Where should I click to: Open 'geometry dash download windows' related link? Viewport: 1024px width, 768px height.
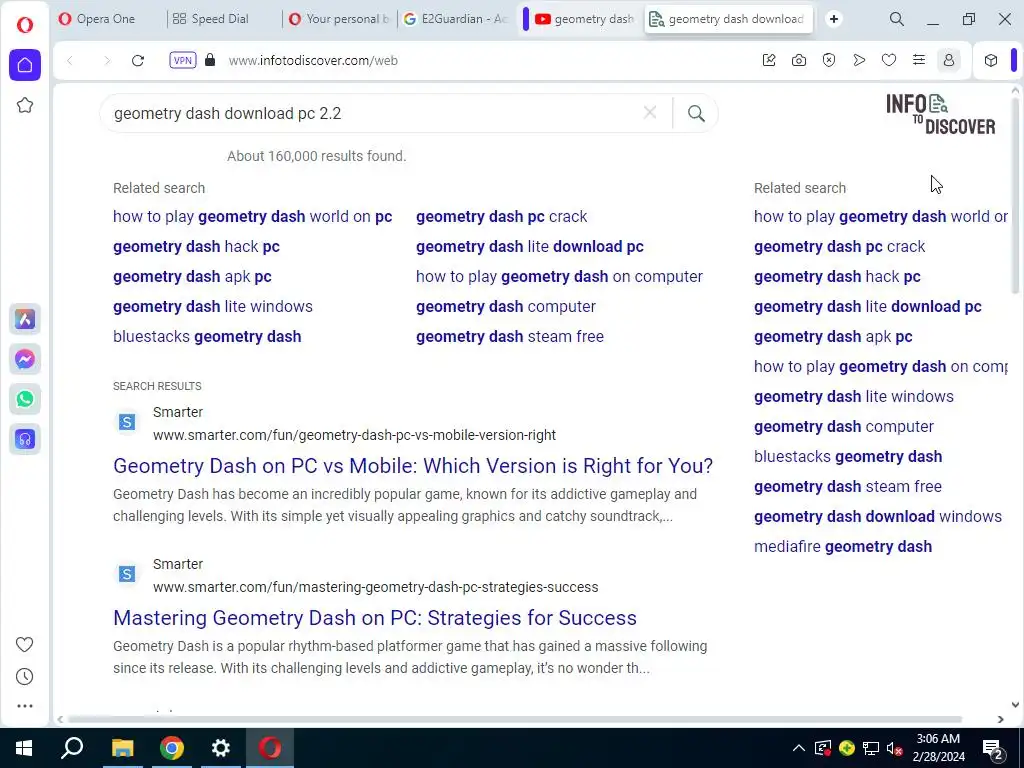[x=878, y=517]
